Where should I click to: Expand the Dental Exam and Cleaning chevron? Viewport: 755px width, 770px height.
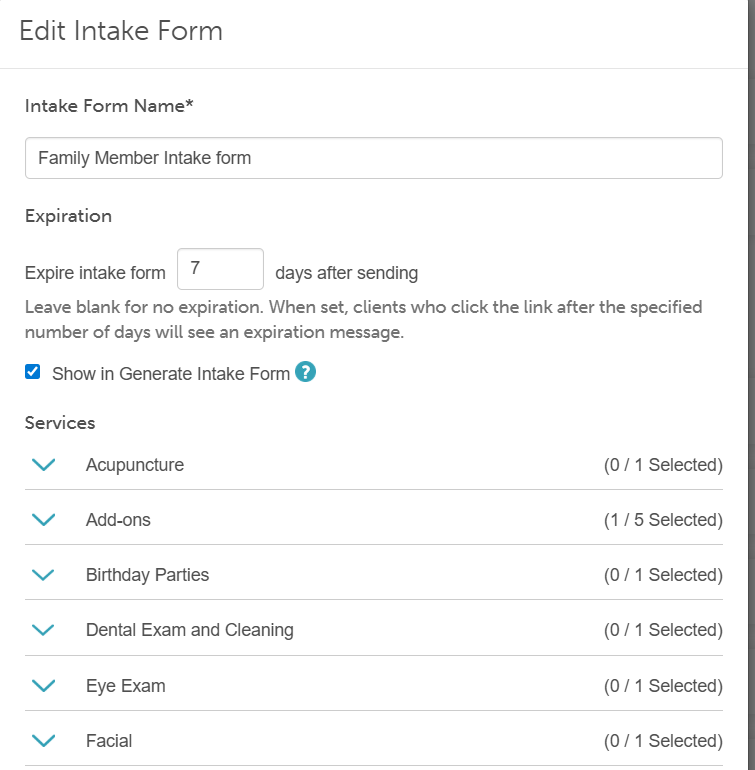tap(43, 630)
